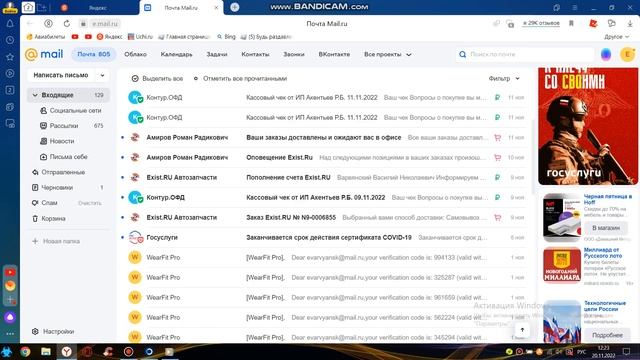This screenshot has width=640, height=360.
Task: Open favorites star in browser sidebar
Action: coord(10,57)
